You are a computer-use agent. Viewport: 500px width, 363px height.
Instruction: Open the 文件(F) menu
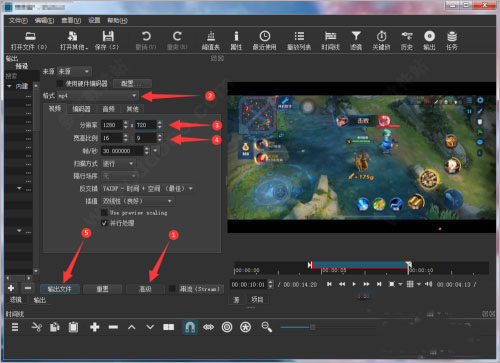tap(18, 21)
